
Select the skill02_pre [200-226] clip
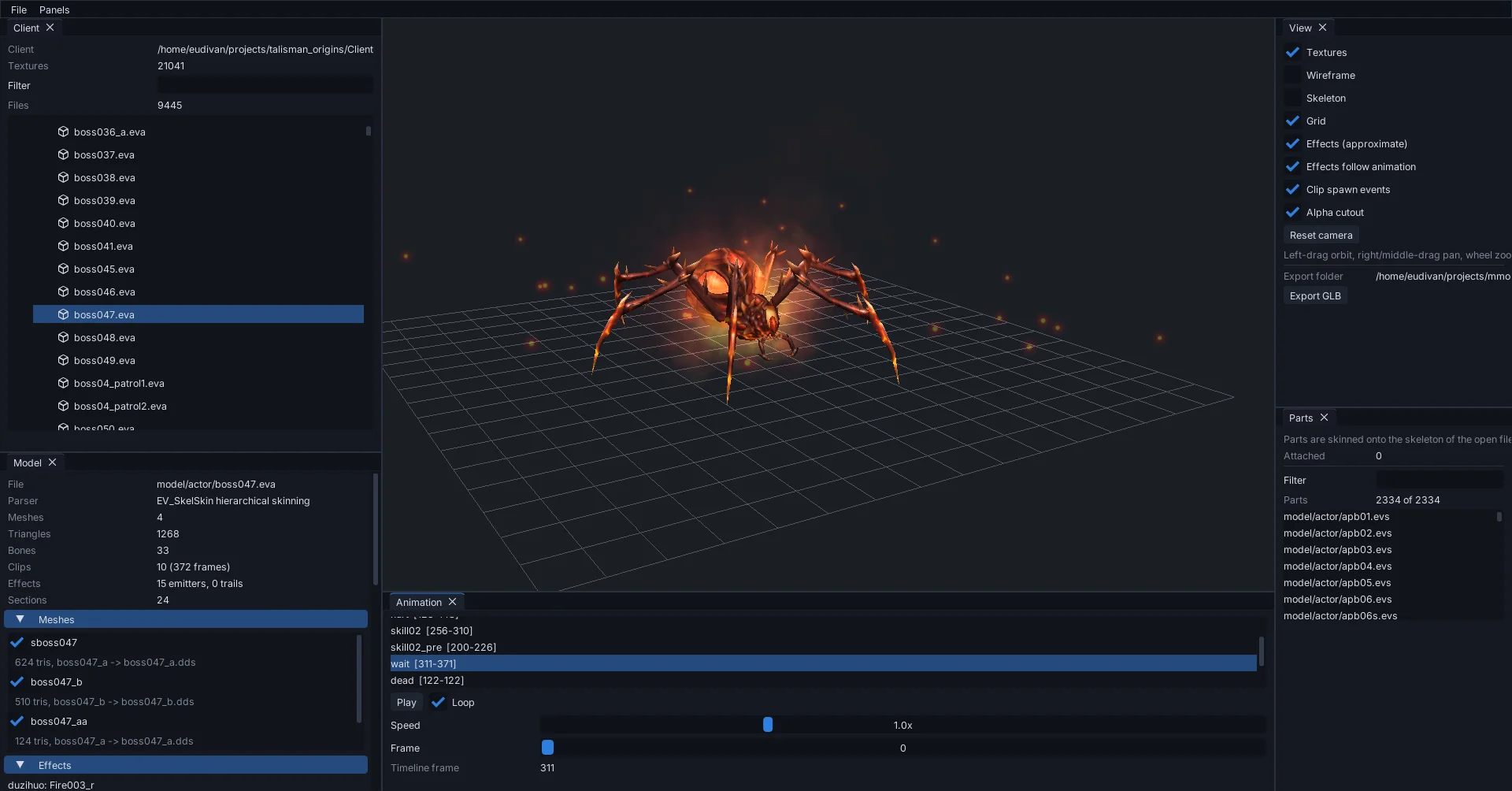coord(824,647)
